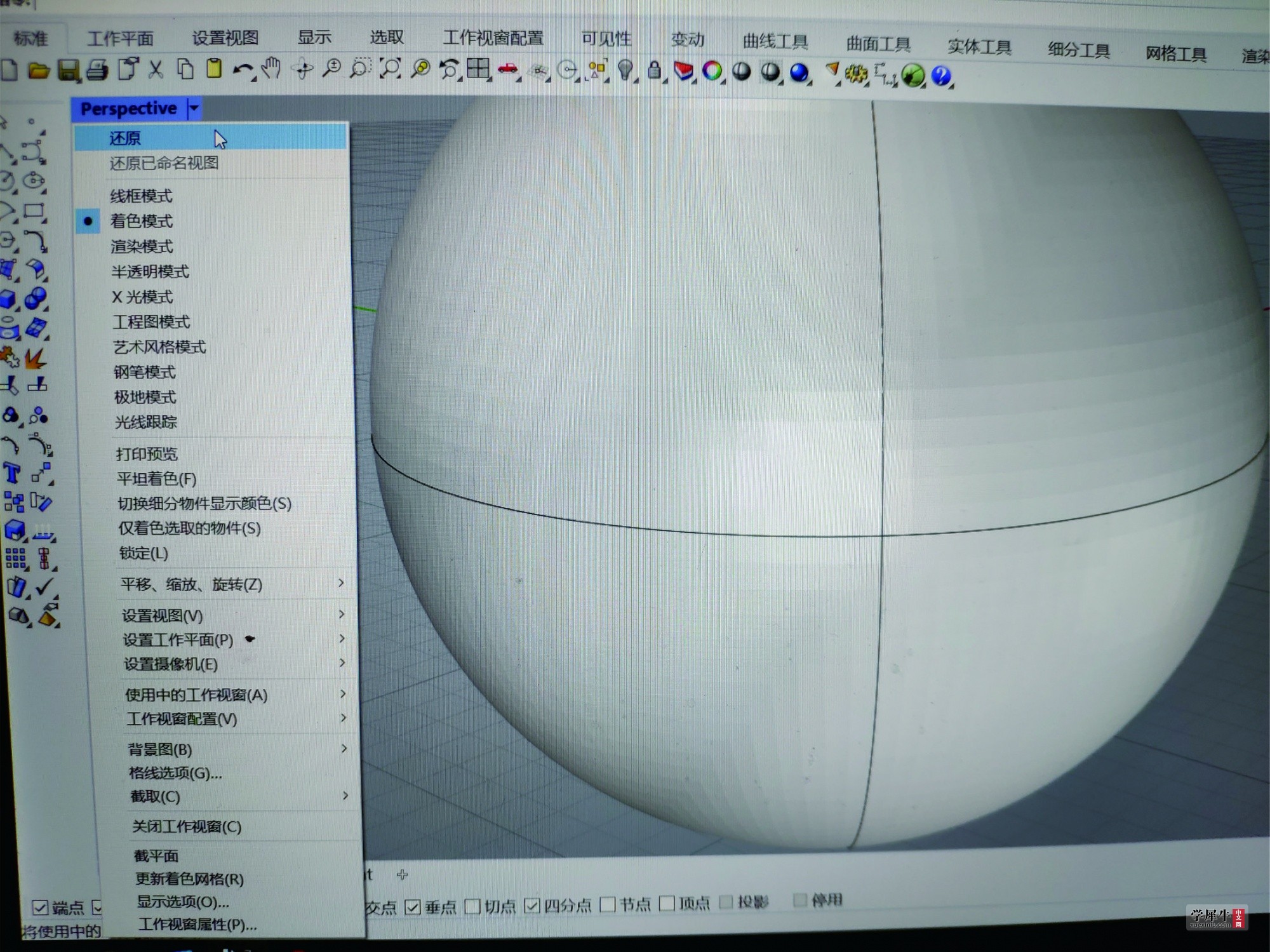
Task: Expand the 设置摄像机(E) submenu
Action: pos(230,664)
